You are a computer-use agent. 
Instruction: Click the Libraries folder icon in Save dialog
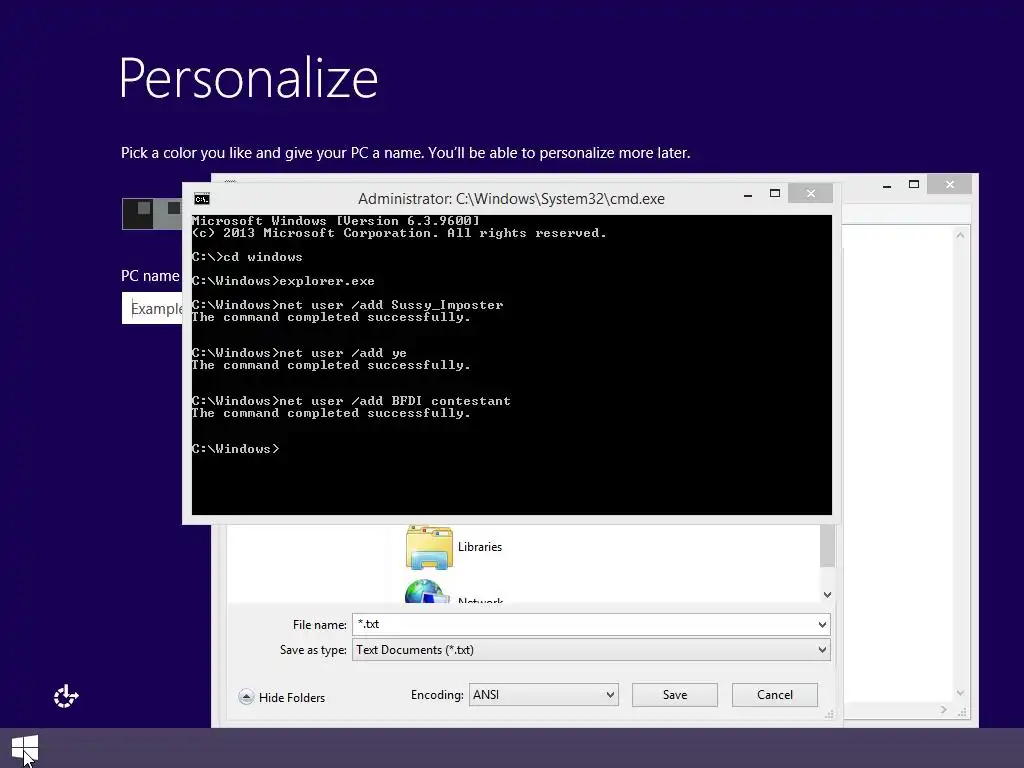[x=429, y=547]
